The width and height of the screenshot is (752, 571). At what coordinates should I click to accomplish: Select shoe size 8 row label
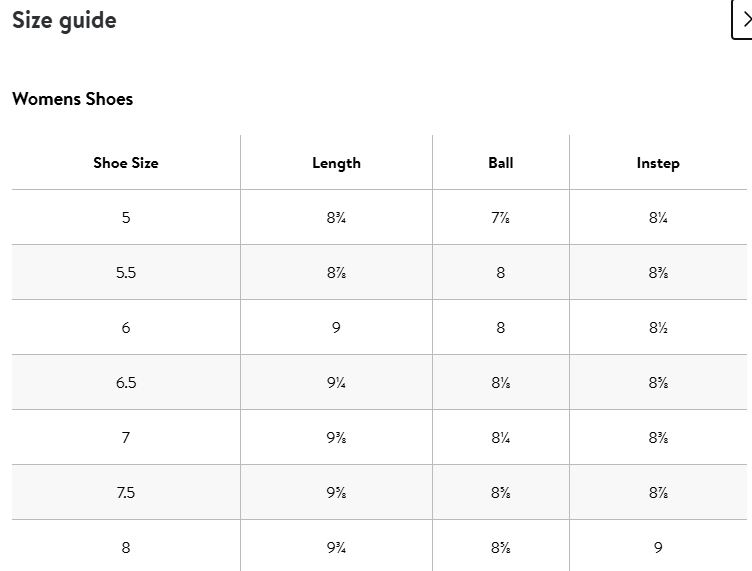[126, 548]
